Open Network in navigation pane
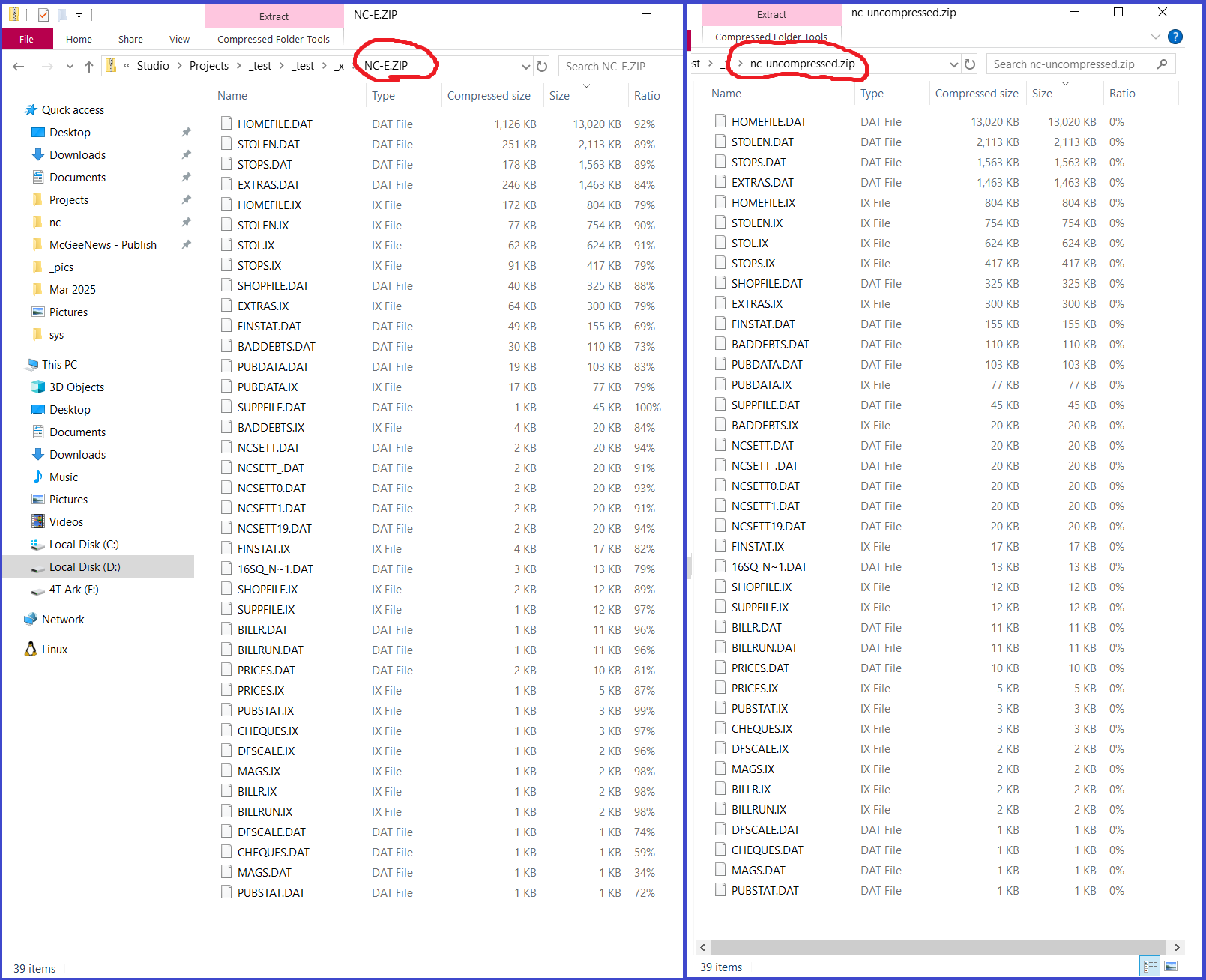 pyautogui.click(x=63, y=620)
